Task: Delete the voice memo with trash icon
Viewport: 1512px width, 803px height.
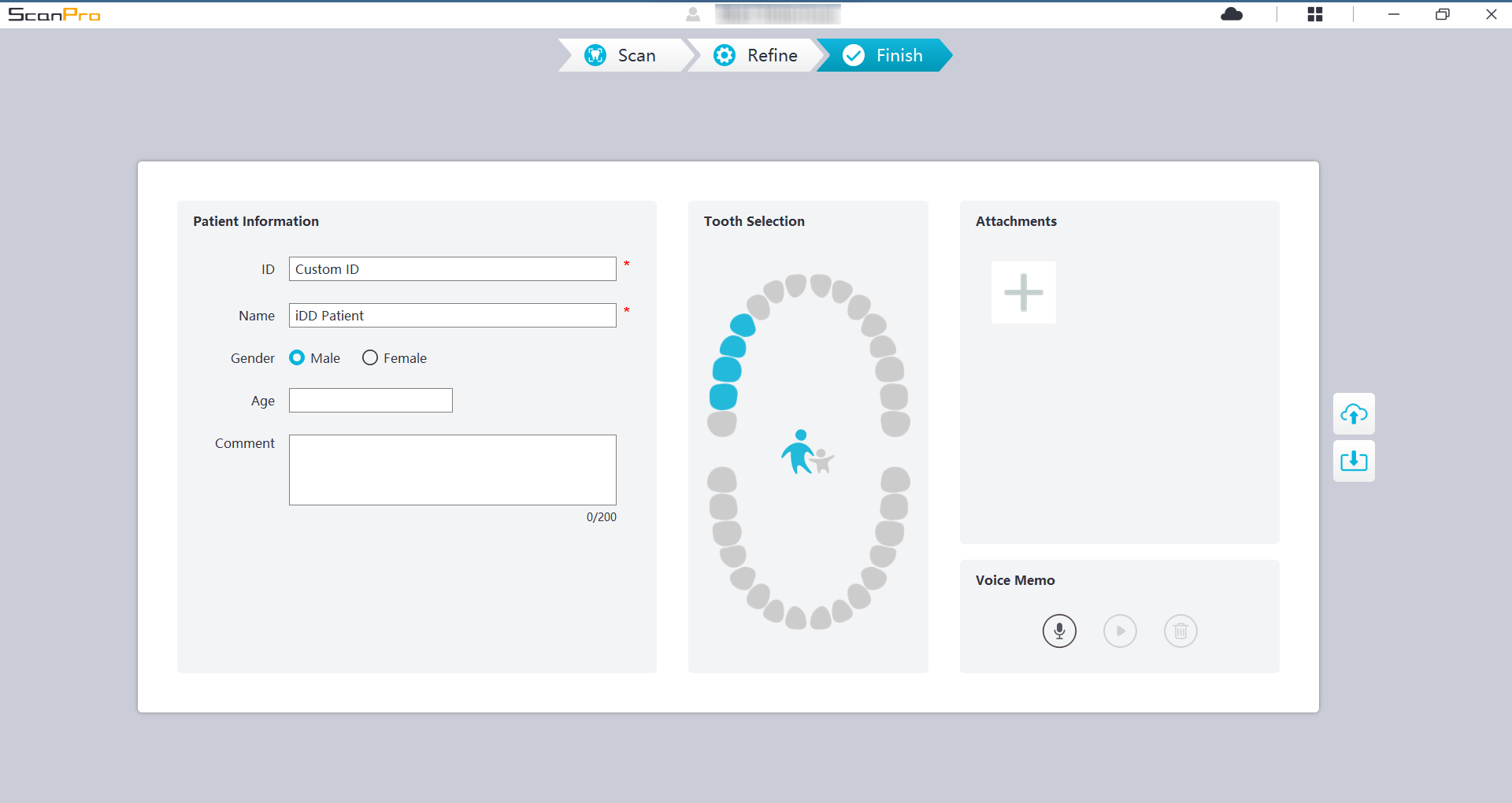Action: point(1180,631)
